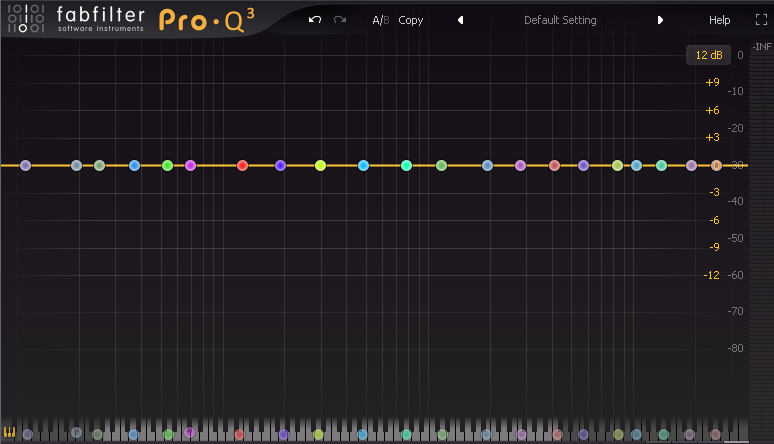Select the bright yellow-green EQ band node

point(320,165)
